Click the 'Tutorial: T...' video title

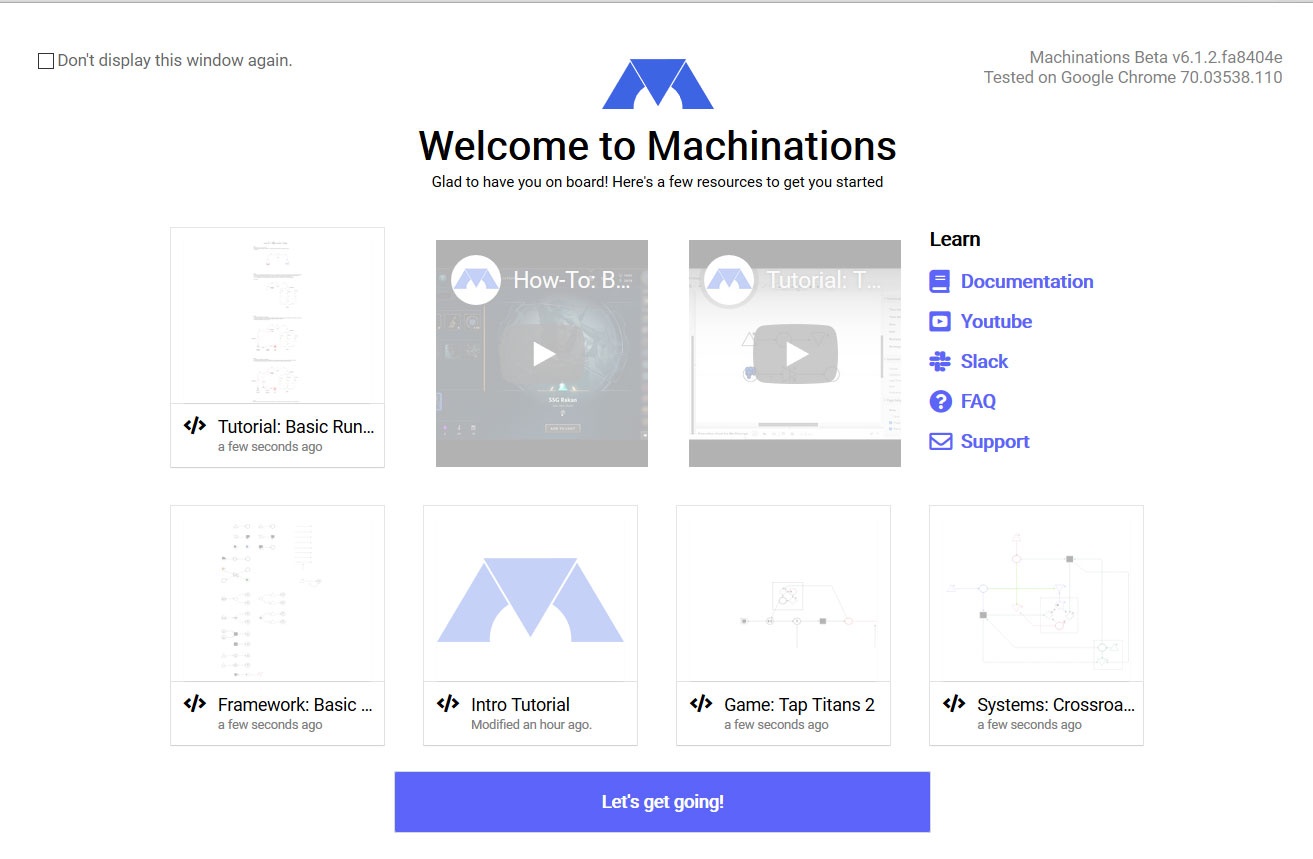(823, 281)
